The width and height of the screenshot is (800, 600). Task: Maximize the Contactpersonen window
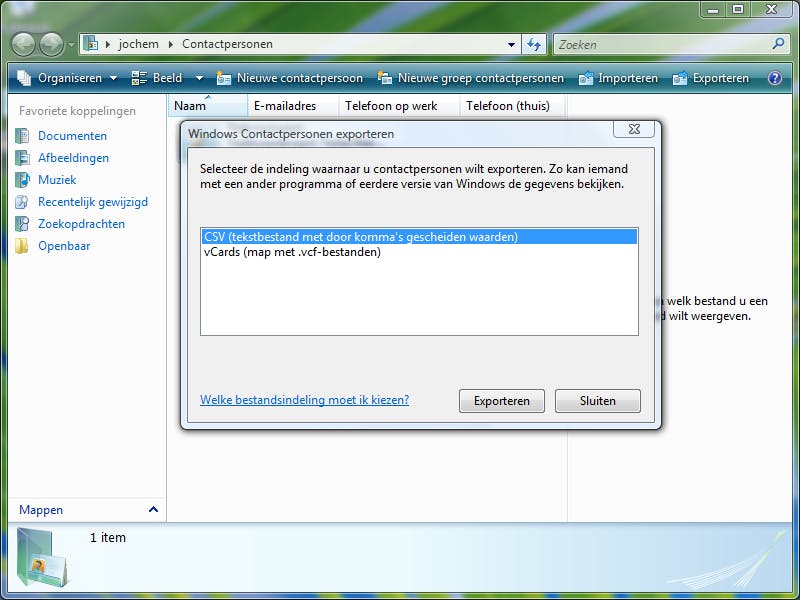(738, 9)
